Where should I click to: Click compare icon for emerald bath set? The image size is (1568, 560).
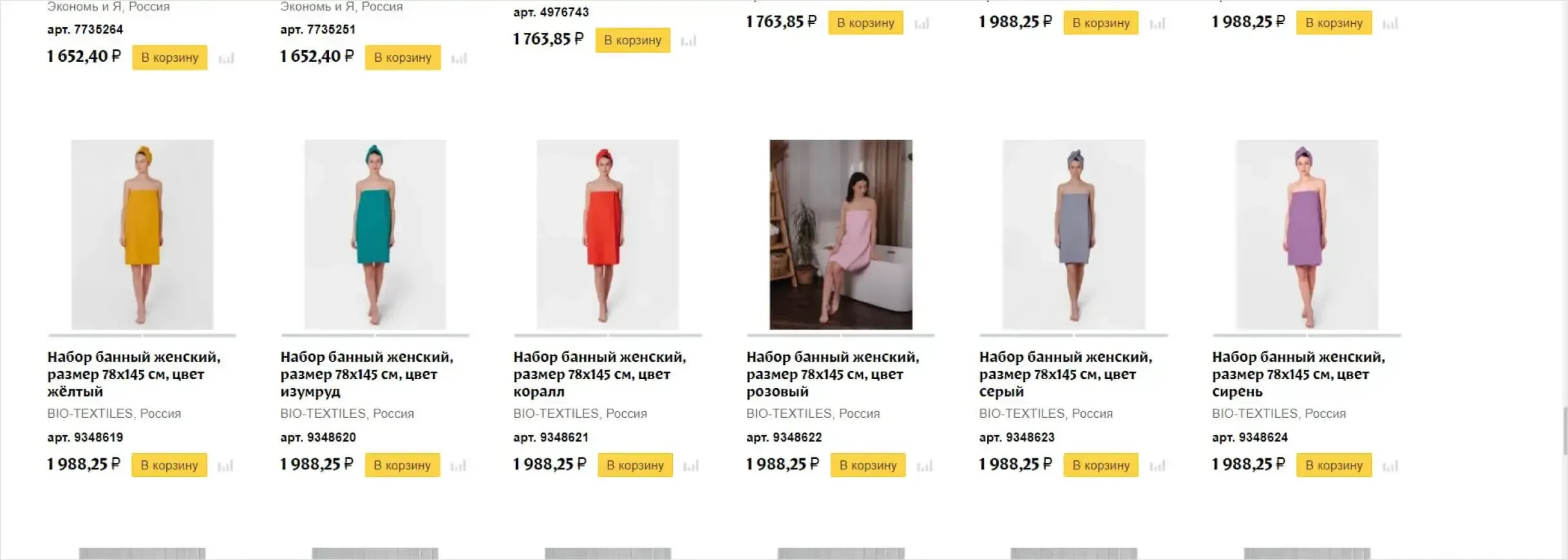point(458,466)
